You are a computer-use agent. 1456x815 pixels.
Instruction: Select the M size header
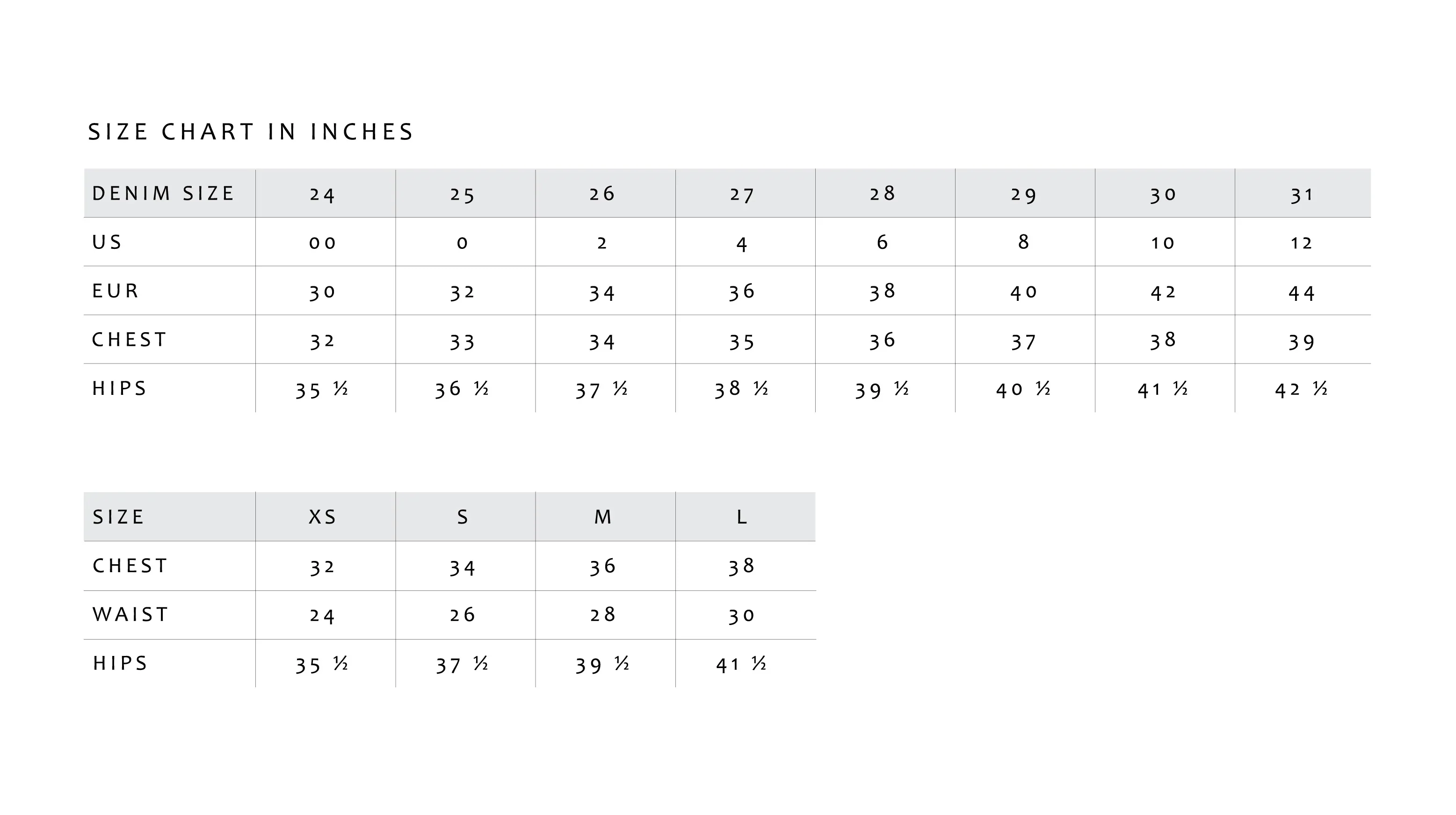(602, 517)
